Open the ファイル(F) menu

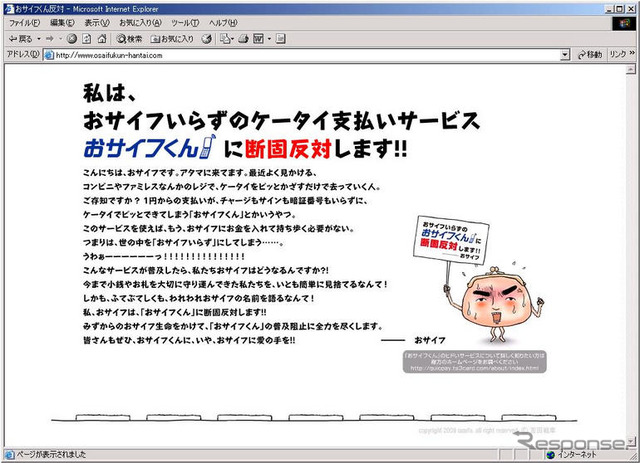coord(24,23)
